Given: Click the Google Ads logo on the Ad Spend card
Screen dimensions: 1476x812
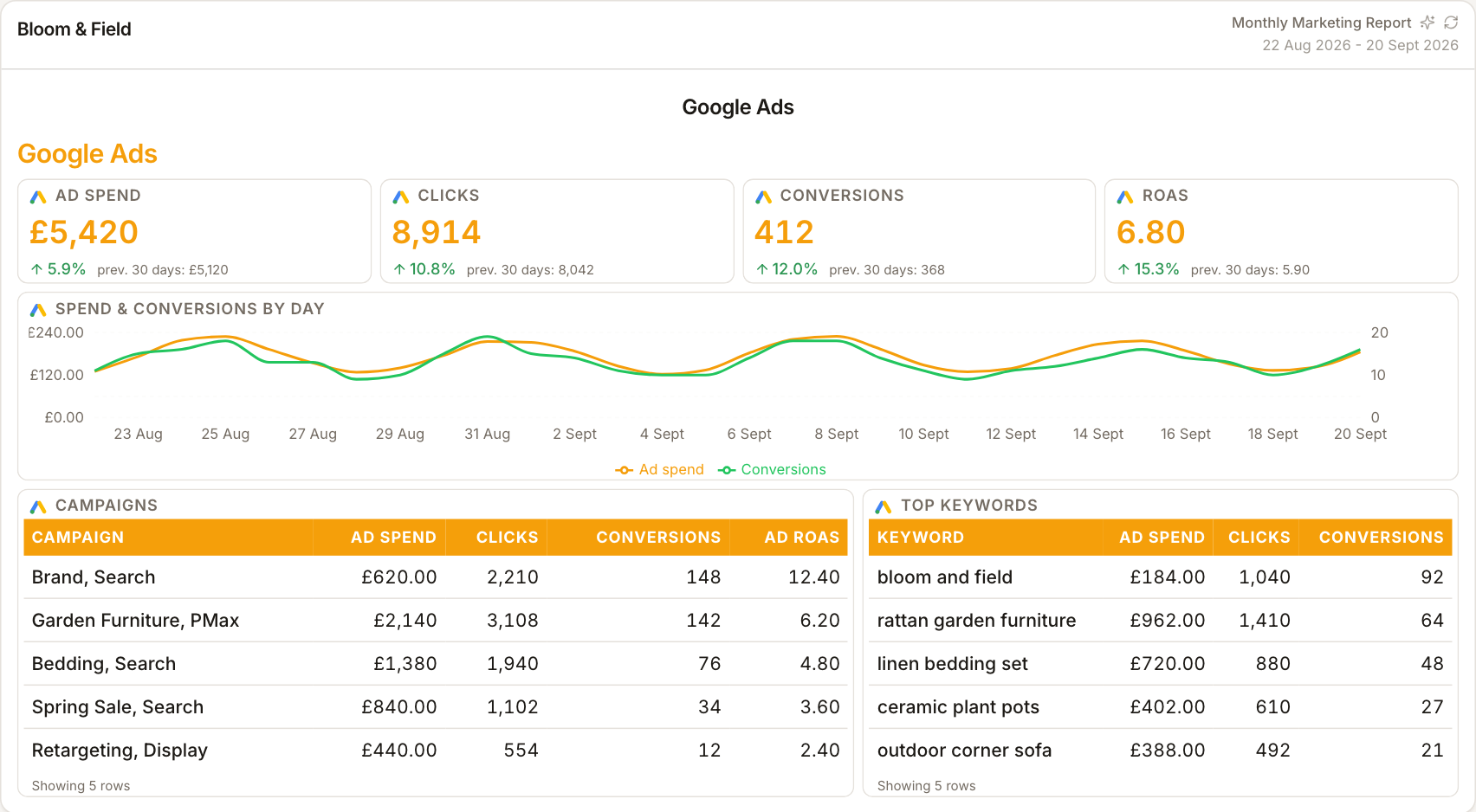Looking at the screenshot, I should (x=38, y=197).
